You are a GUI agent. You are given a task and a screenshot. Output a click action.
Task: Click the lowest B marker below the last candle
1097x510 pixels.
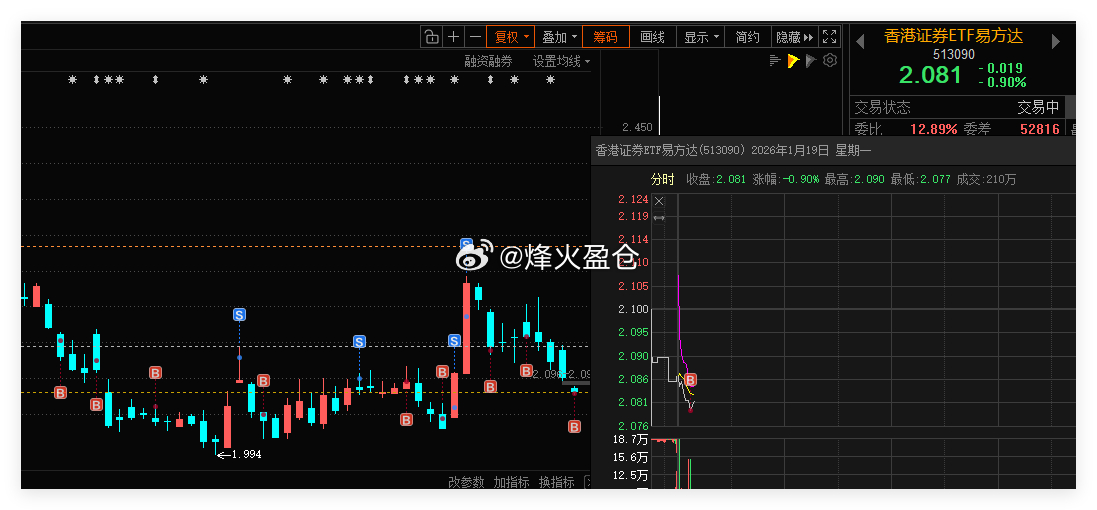pyautogui.click(x=574, y=427)
